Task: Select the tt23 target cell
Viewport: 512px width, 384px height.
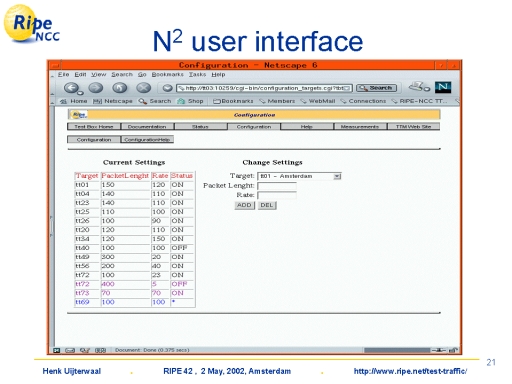Action: (87, 203)
